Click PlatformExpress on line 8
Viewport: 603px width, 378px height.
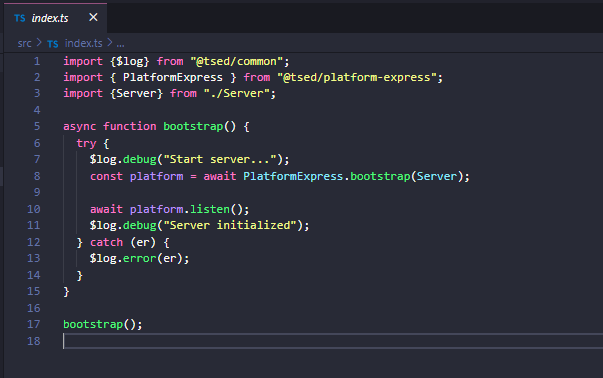pos(293,177)
